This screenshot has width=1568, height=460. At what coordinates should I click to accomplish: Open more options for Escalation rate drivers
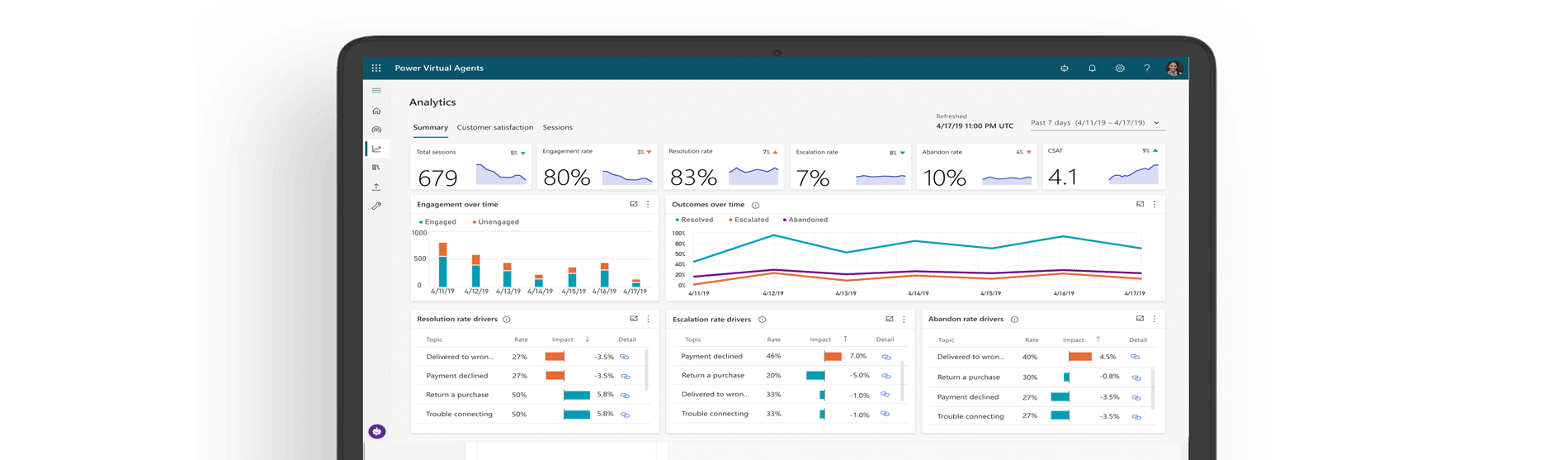tap(904, 319)
